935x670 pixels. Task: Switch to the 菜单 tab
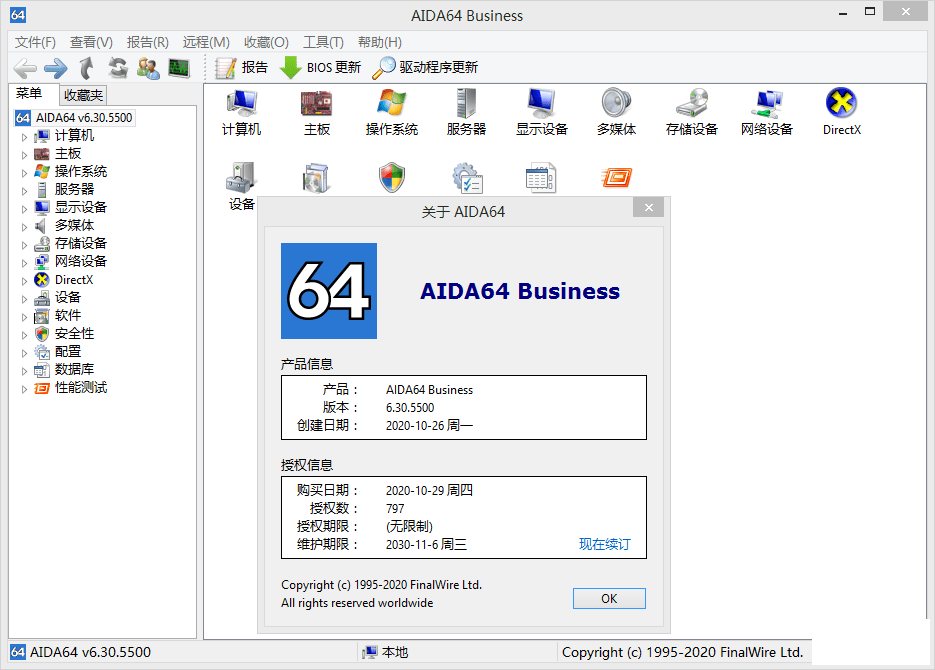tap(29, 94)
